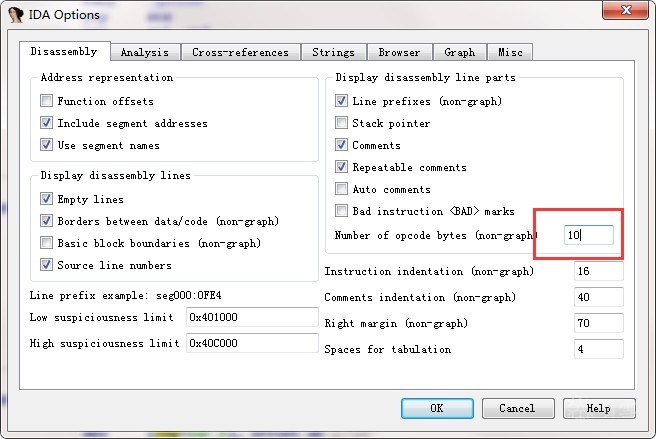Enable Auto comments checkbox
Screen dimensions: 656x439
click(x=341, y=189)
